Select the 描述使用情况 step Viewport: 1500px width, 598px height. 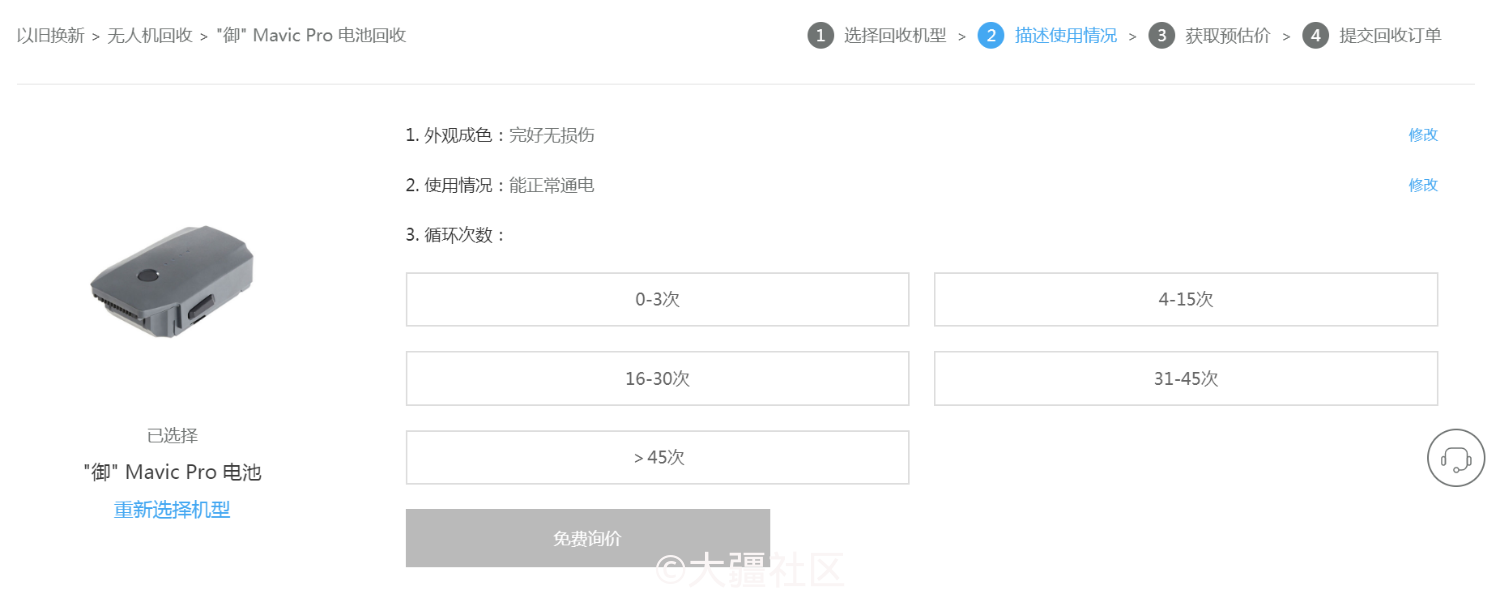pos(1066,36)
